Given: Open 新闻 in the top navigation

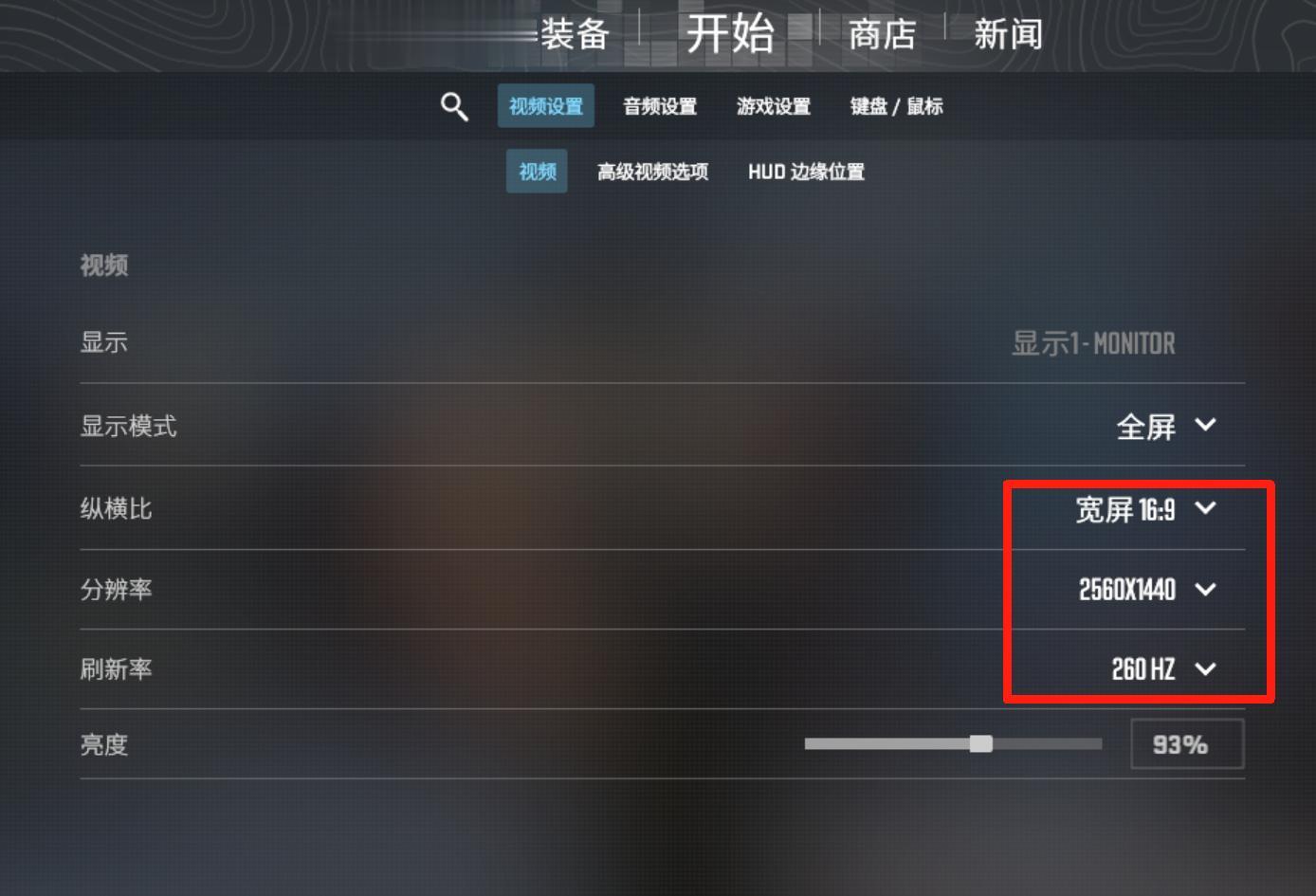Looking at the screenshot, I should pyautogui.click(x=1008, y=35).
